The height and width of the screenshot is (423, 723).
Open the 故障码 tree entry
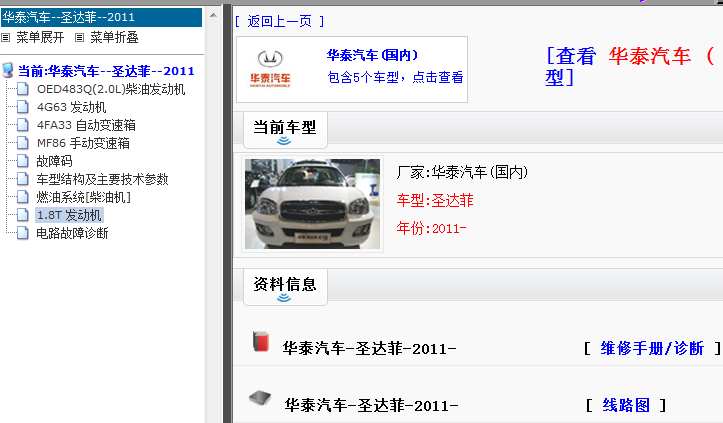pos(54,161)
